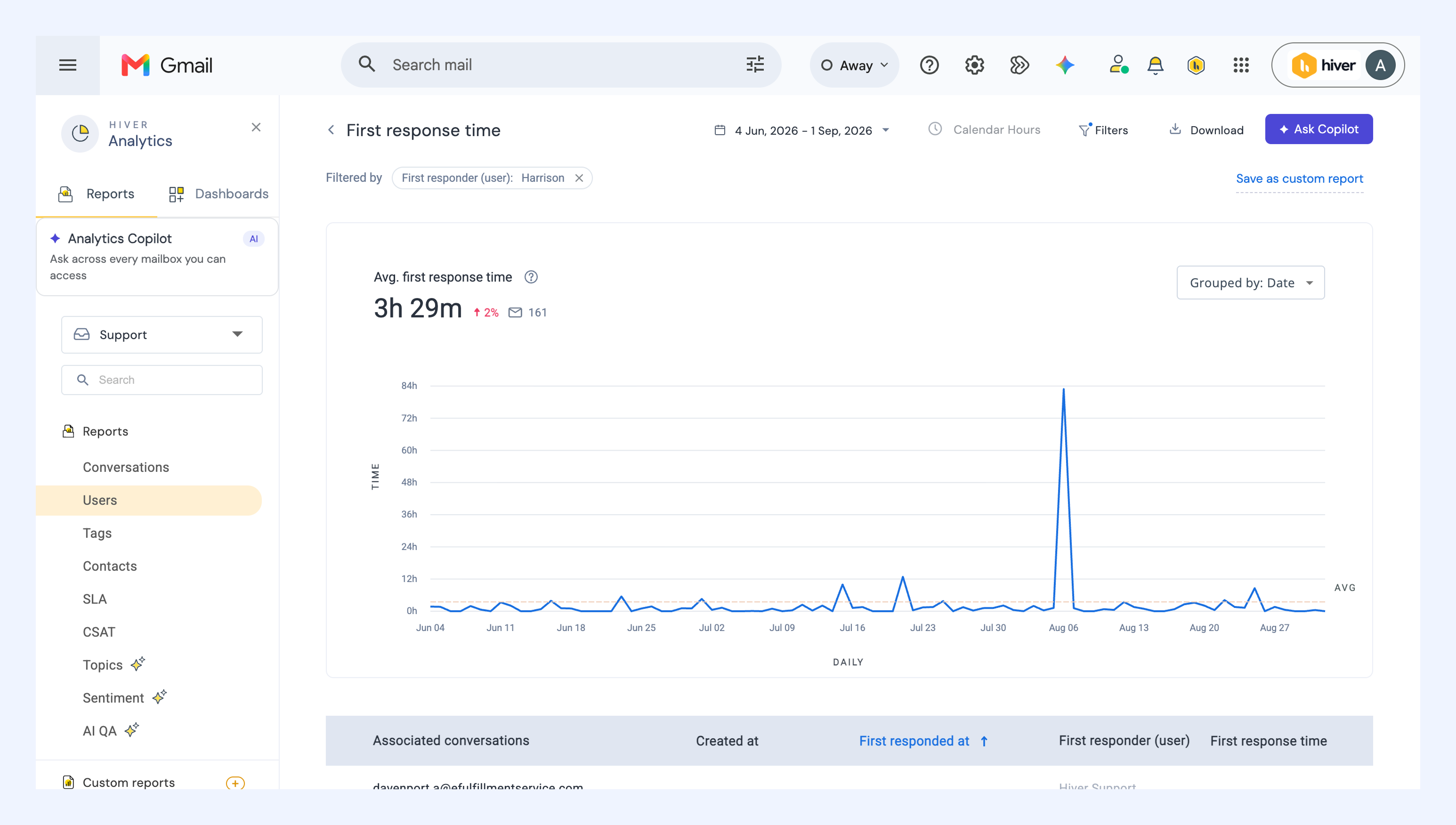Open the Gmail support help icon
This screenshot has height=825, width=1456.
tap(929, 65)
